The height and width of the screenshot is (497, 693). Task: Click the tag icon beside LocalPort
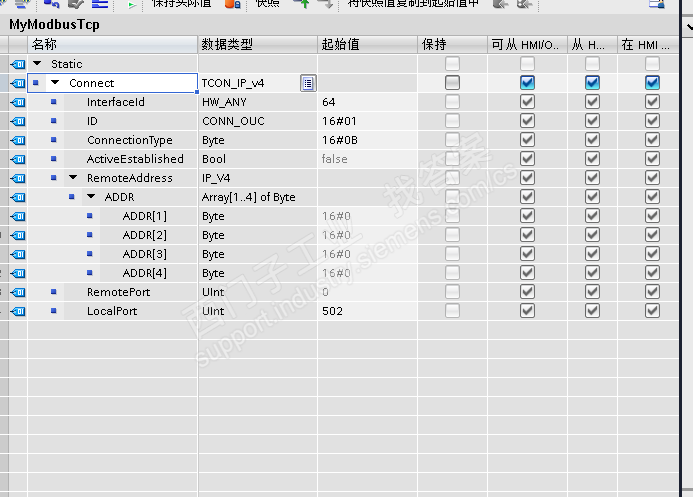(x=18, y=311)
